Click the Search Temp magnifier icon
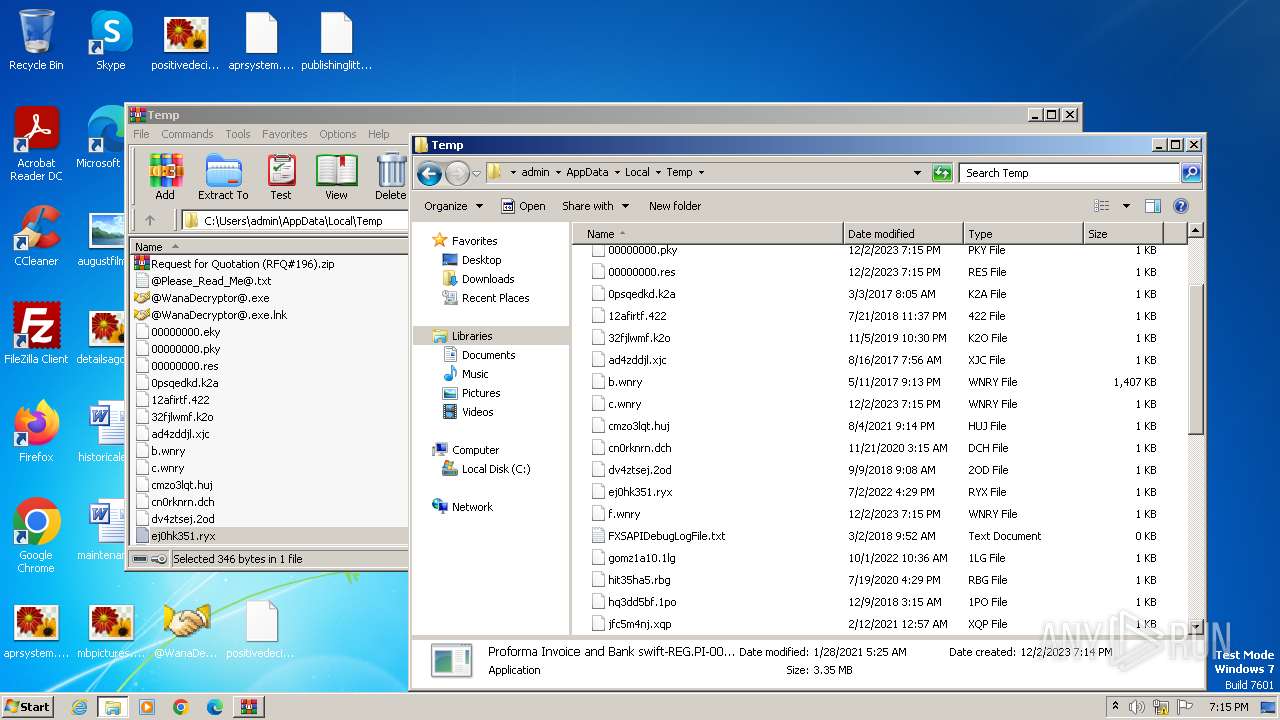Viewport: 1280px width, 720px height. (1190, 173)
